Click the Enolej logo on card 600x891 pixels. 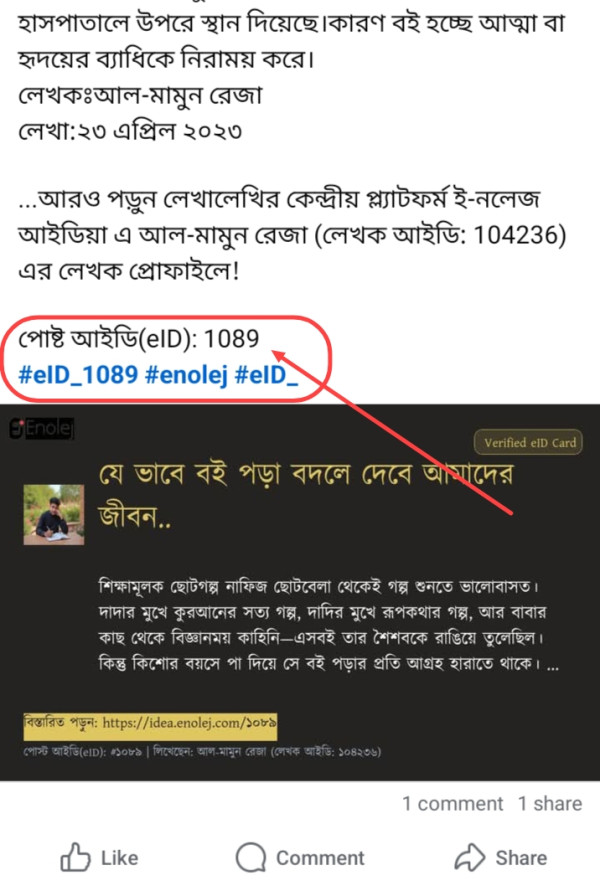(42, 428)
